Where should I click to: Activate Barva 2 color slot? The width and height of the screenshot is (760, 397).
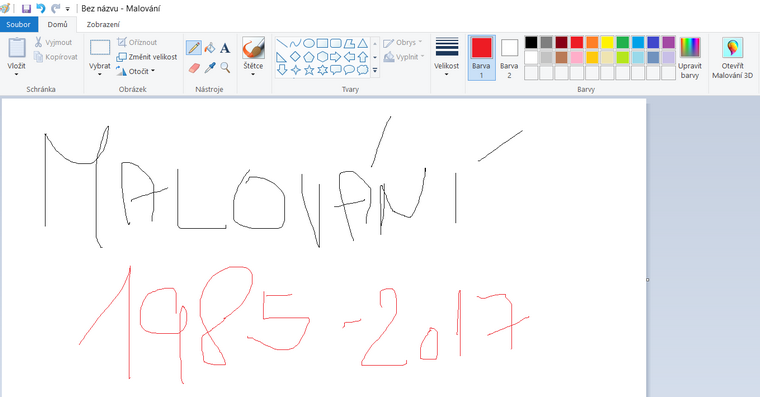509,57
